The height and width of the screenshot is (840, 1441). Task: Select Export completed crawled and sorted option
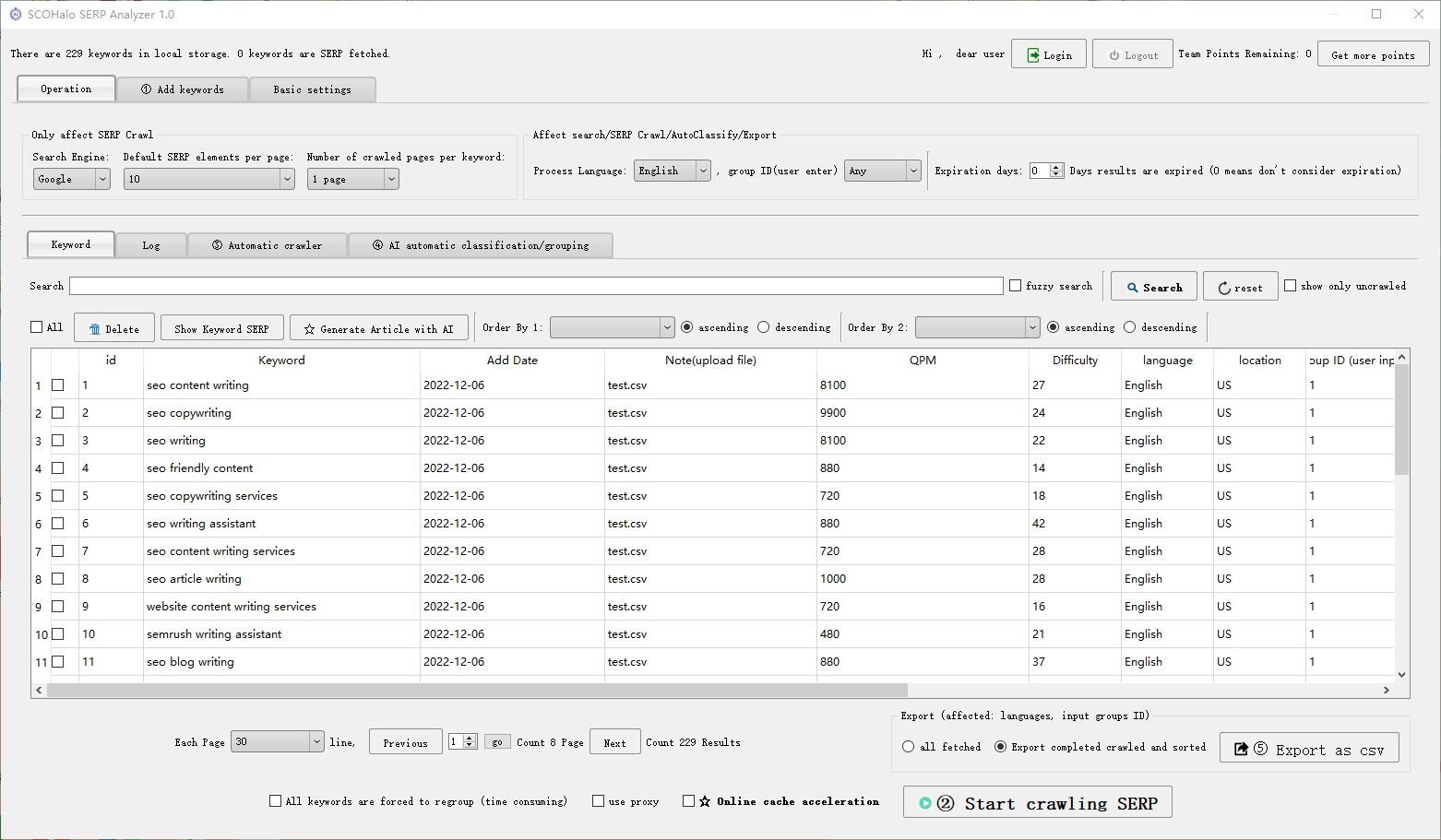click(1000, 747)
